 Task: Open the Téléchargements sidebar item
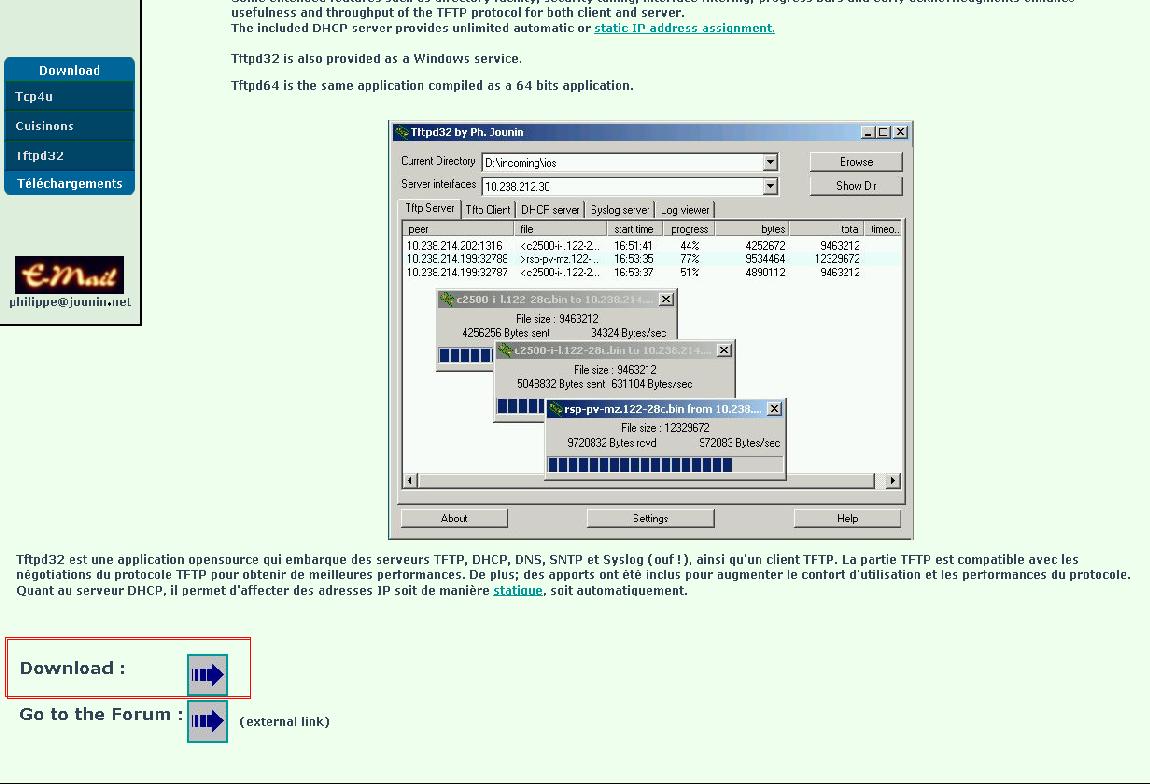pos(70,183)
